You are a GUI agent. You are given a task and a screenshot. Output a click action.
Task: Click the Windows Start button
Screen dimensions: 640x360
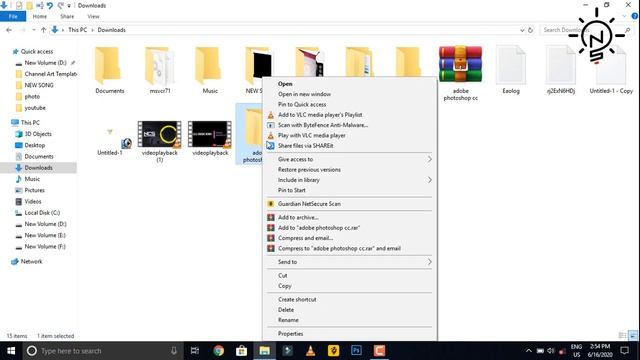[x=11, y=351]
